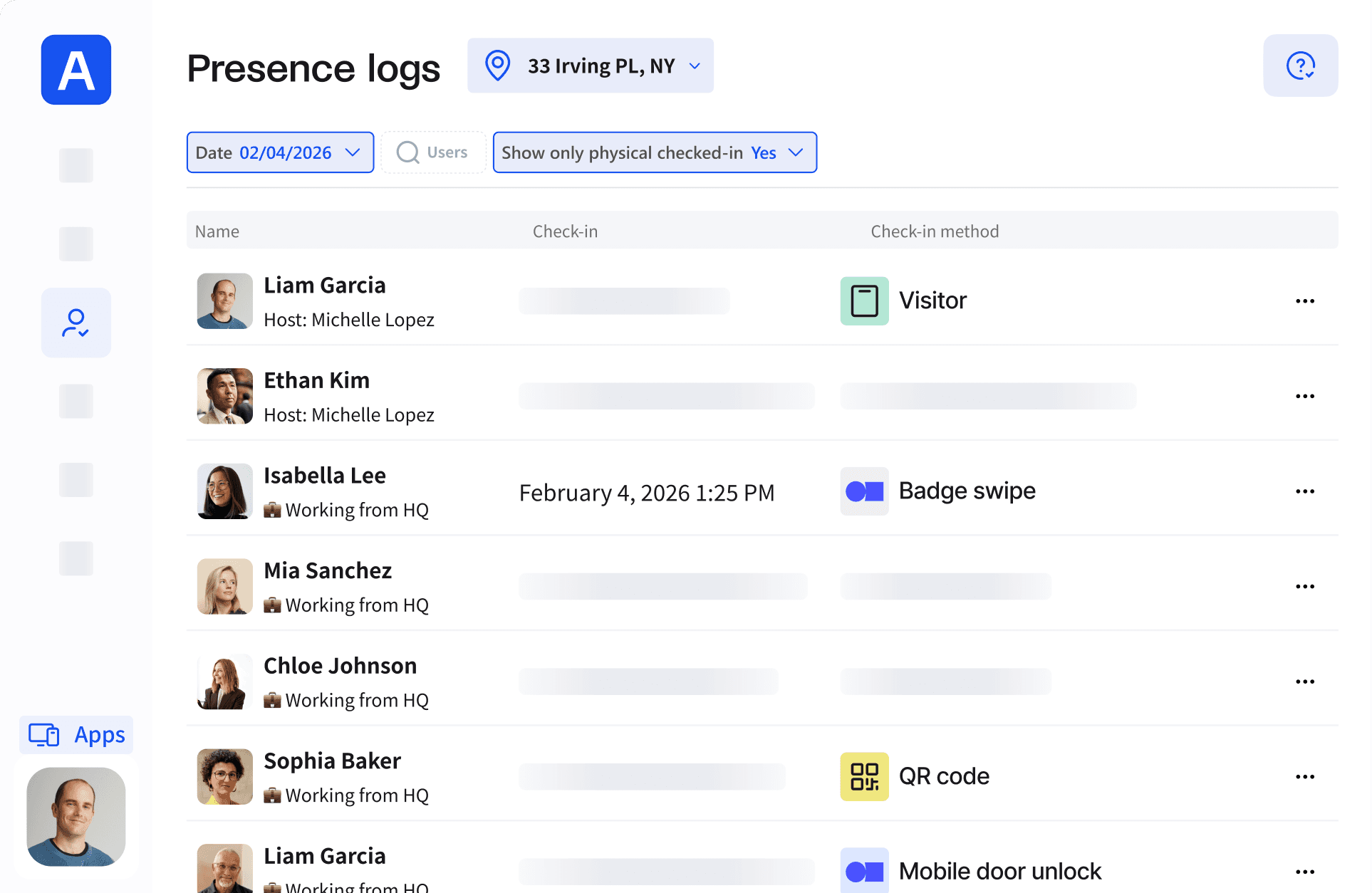Click the Visitor check-in icon for Liam Garcia
This screenshot has width=1372, height=893.
pyautogui.click(x=864, y=300)
